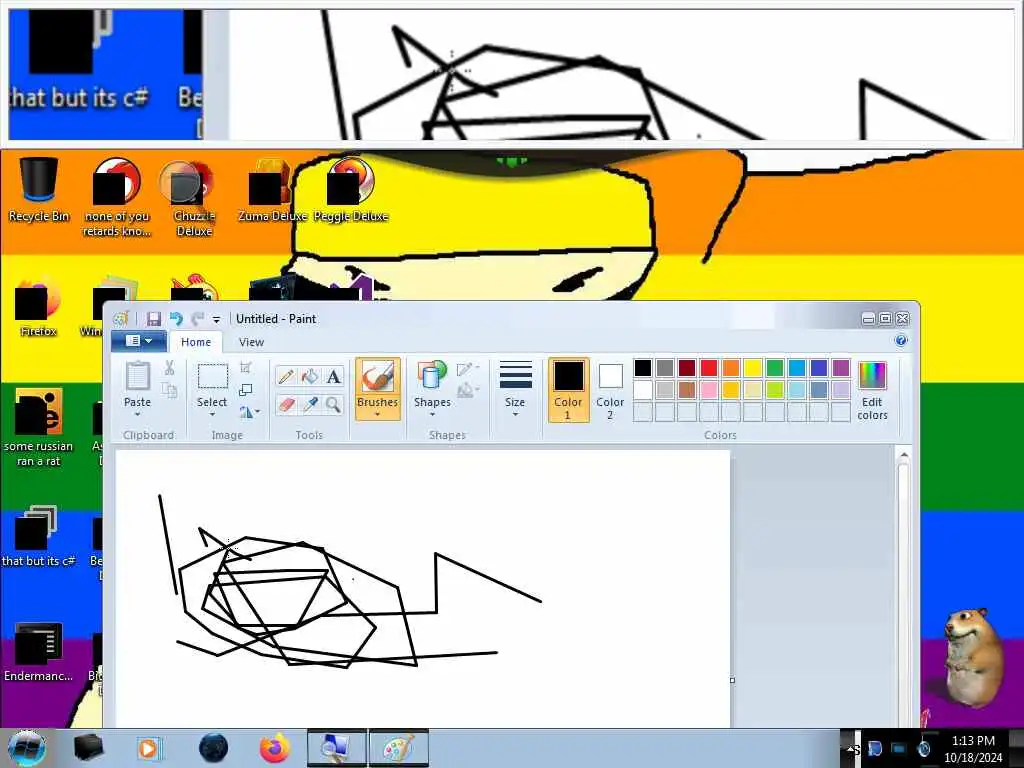Select the Color picker eyedropper tool

click(310, 405)
